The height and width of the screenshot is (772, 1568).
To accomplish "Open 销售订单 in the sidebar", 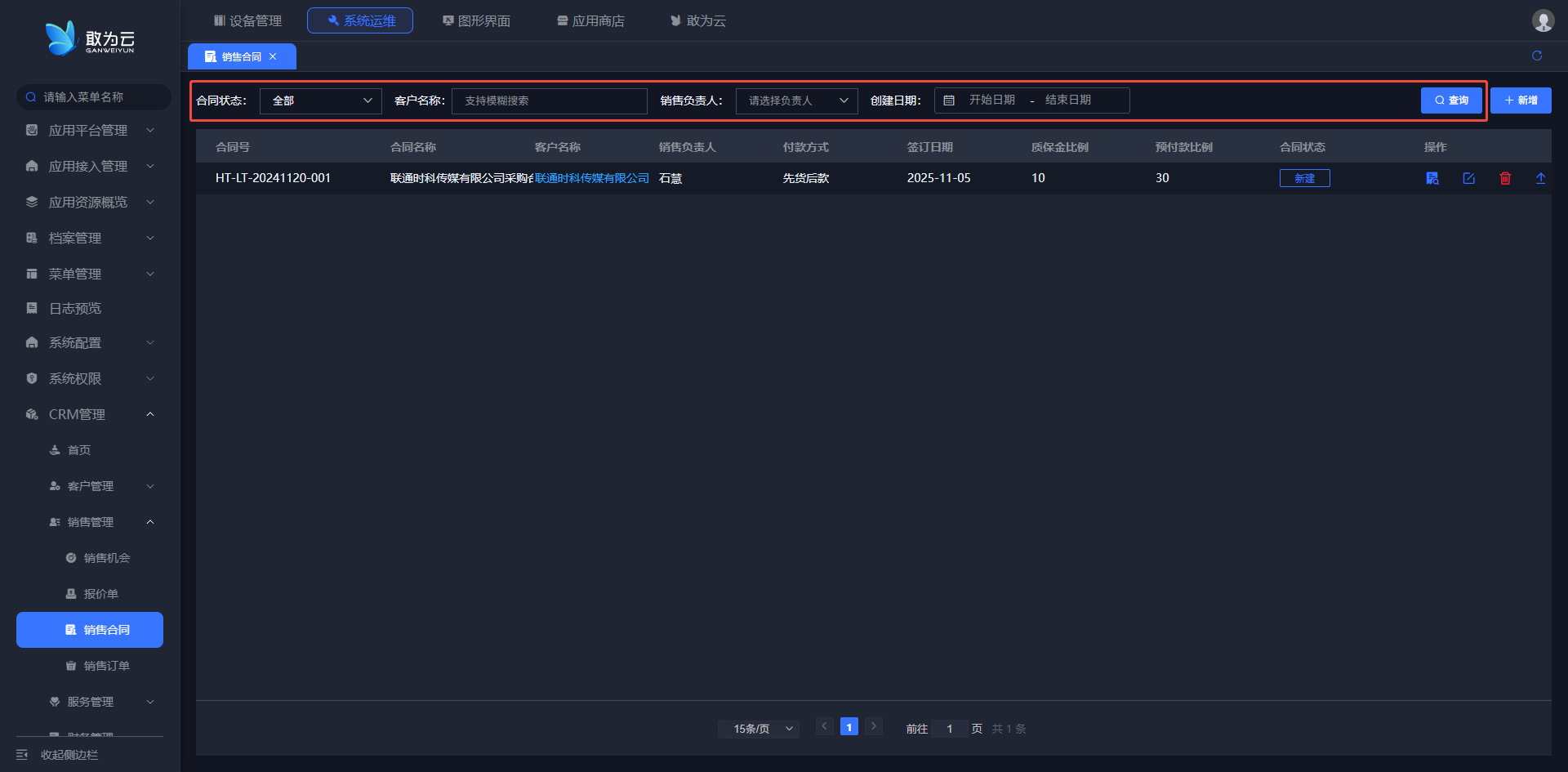I will [90, 666].
